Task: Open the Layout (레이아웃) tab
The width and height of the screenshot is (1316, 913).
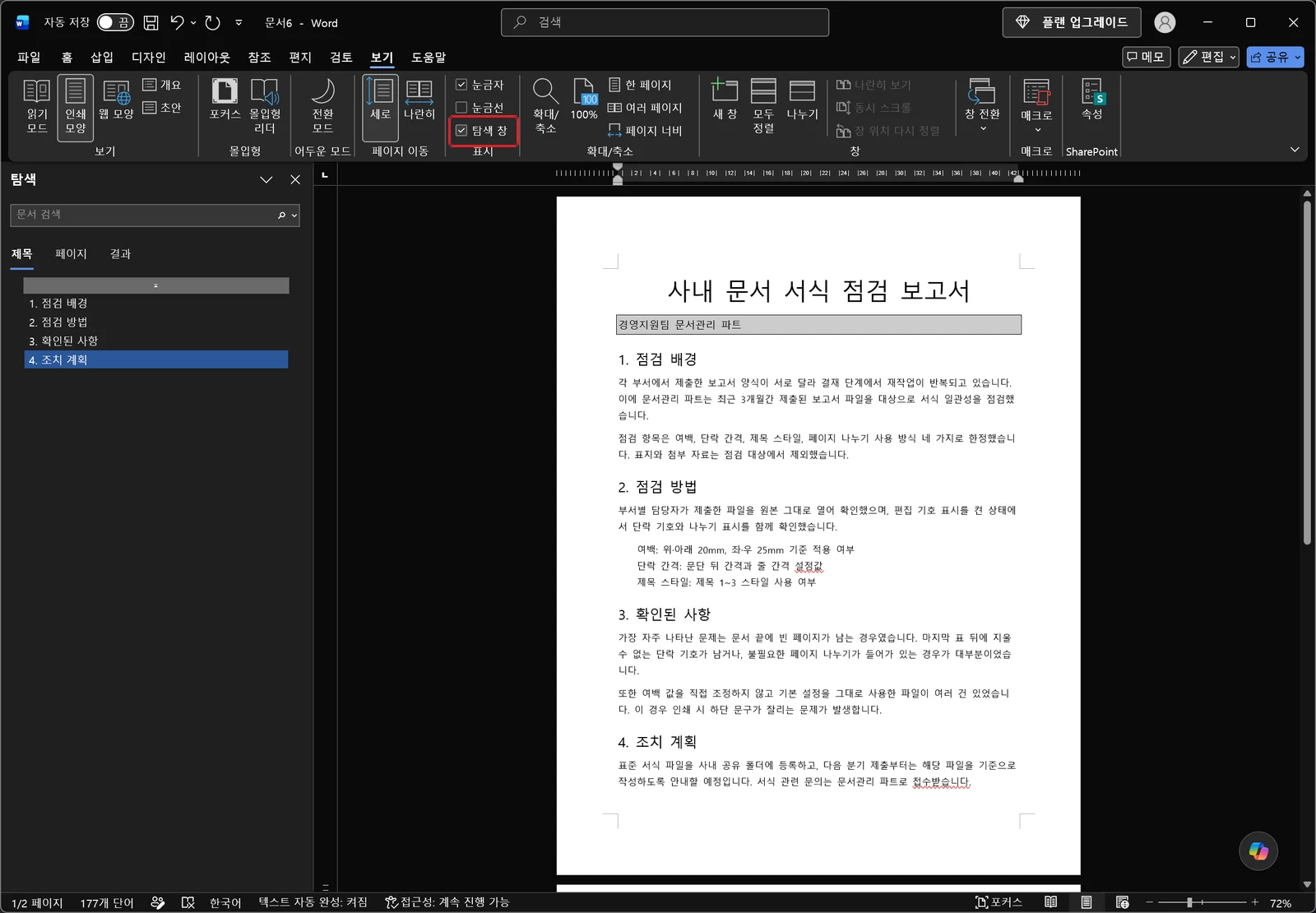Action: click(207, 57)
